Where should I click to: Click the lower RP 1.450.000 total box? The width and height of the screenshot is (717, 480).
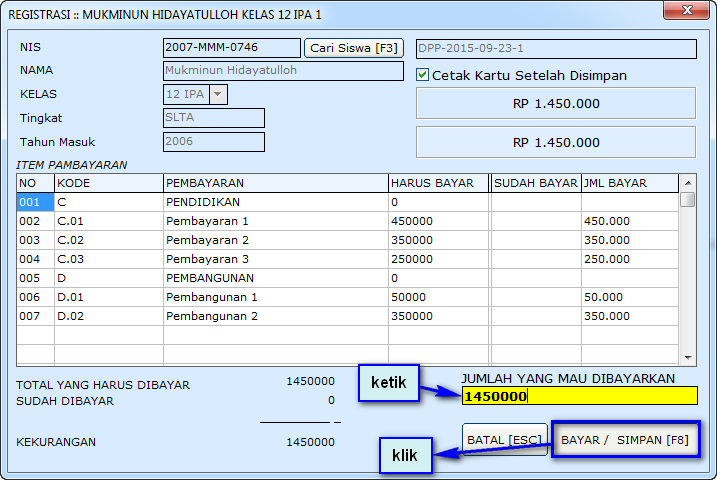[556, 142]
